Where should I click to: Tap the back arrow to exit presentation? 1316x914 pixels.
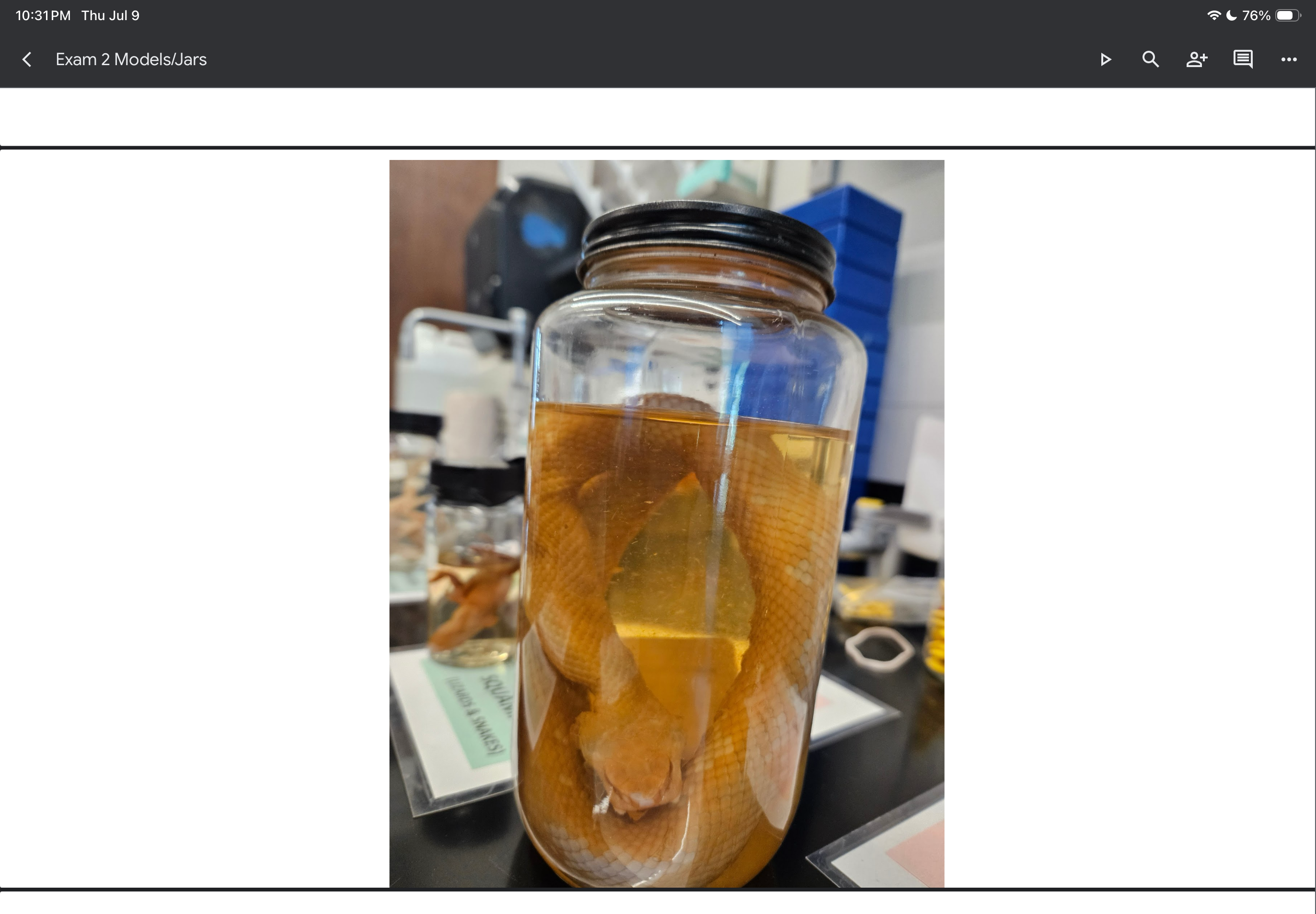tap(26, 59)
